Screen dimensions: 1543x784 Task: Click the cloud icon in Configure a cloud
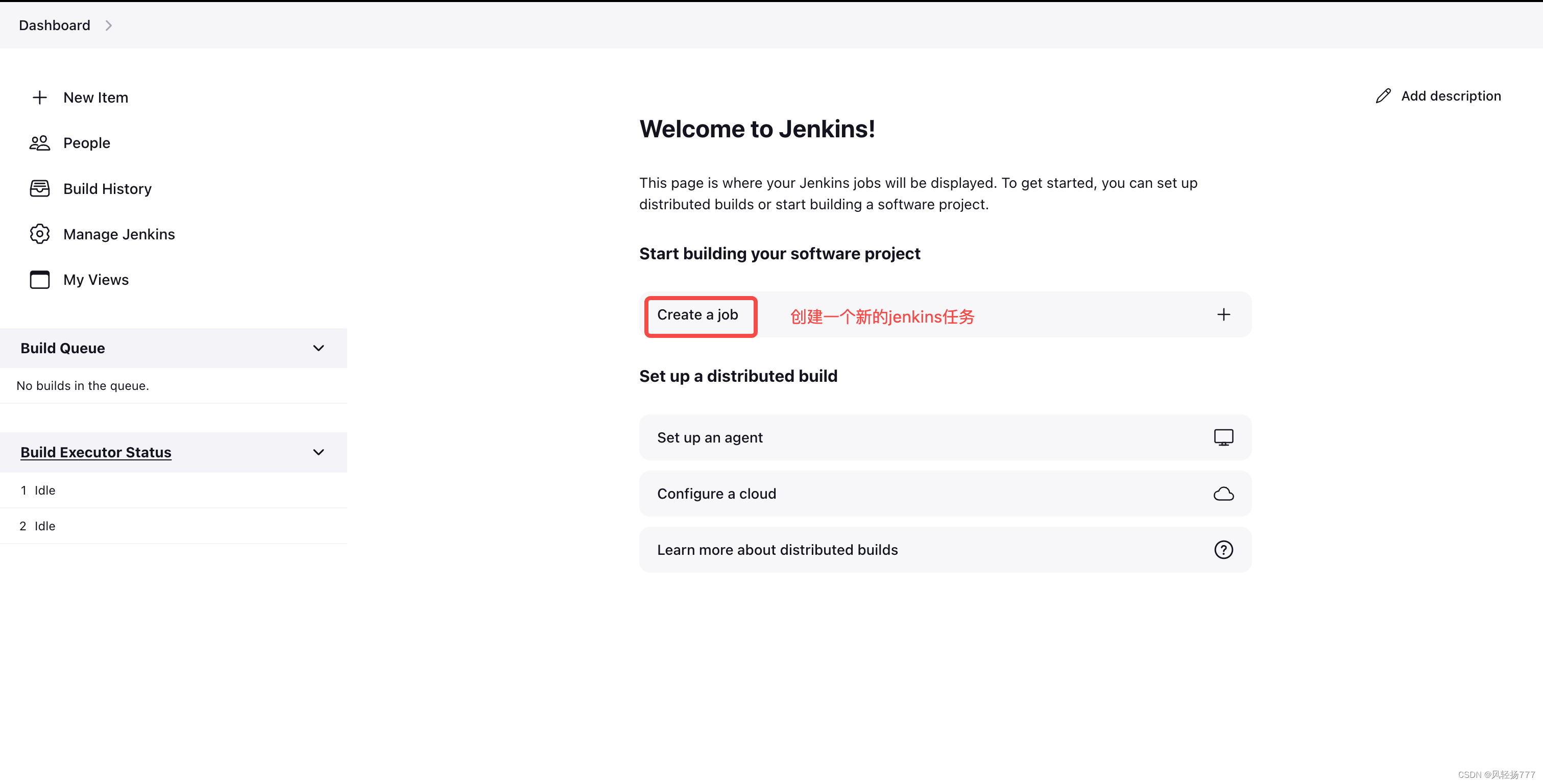point(1224,494)
